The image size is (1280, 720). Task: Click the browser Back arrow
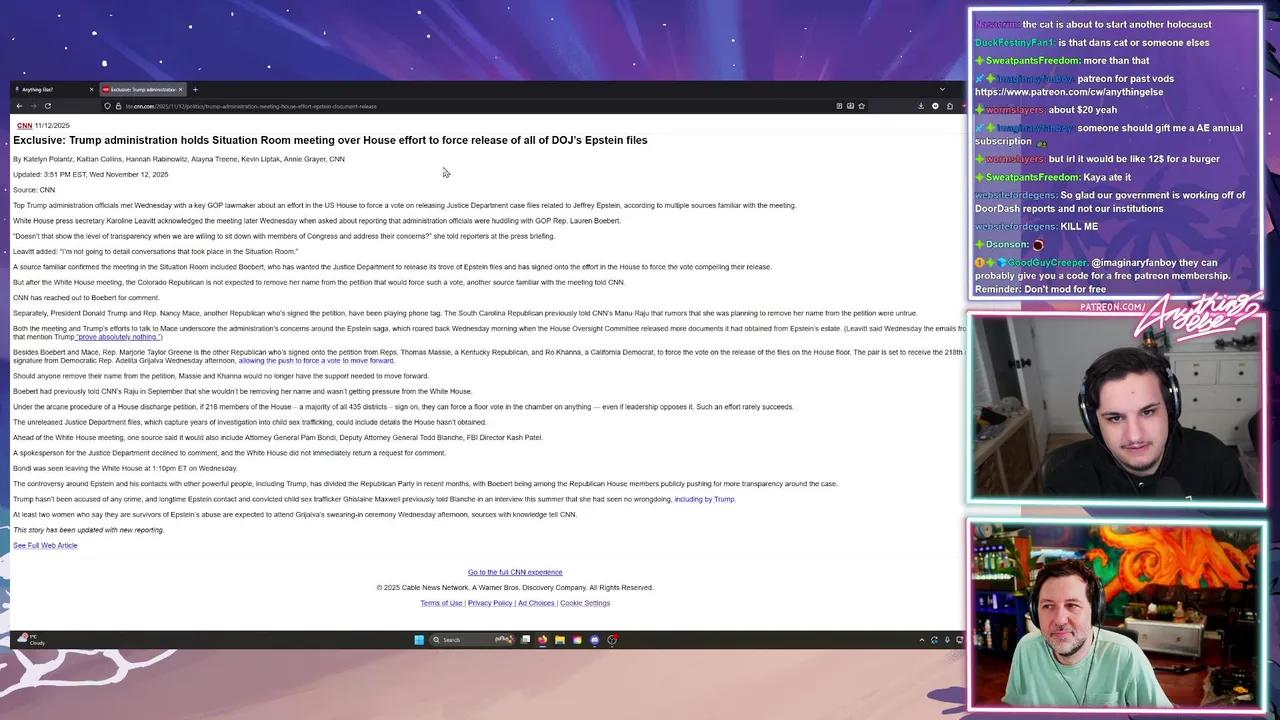pos(19,106)
